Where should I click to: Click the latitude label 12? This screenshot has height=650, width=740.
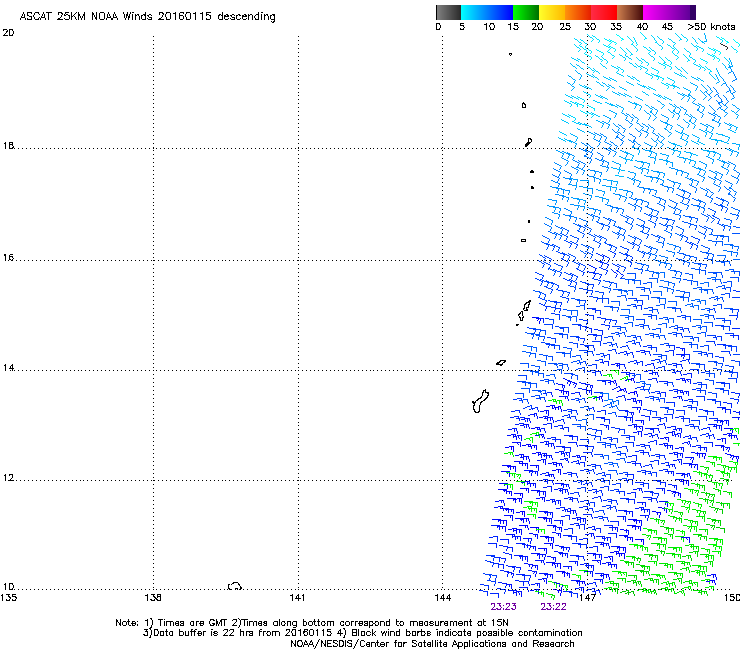point(8,478)
